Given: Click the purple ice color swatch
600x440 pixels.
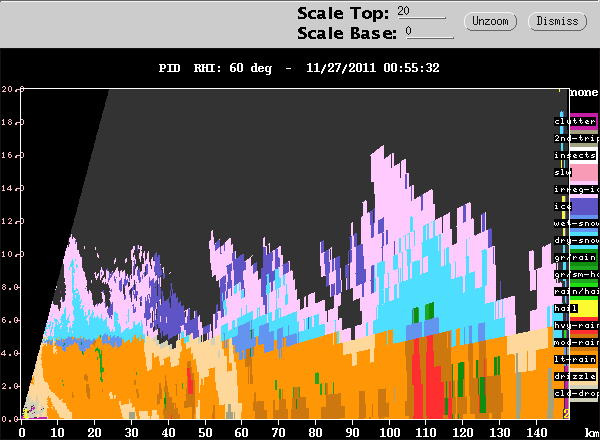Looking at the screenshot, I should point(584,207).
